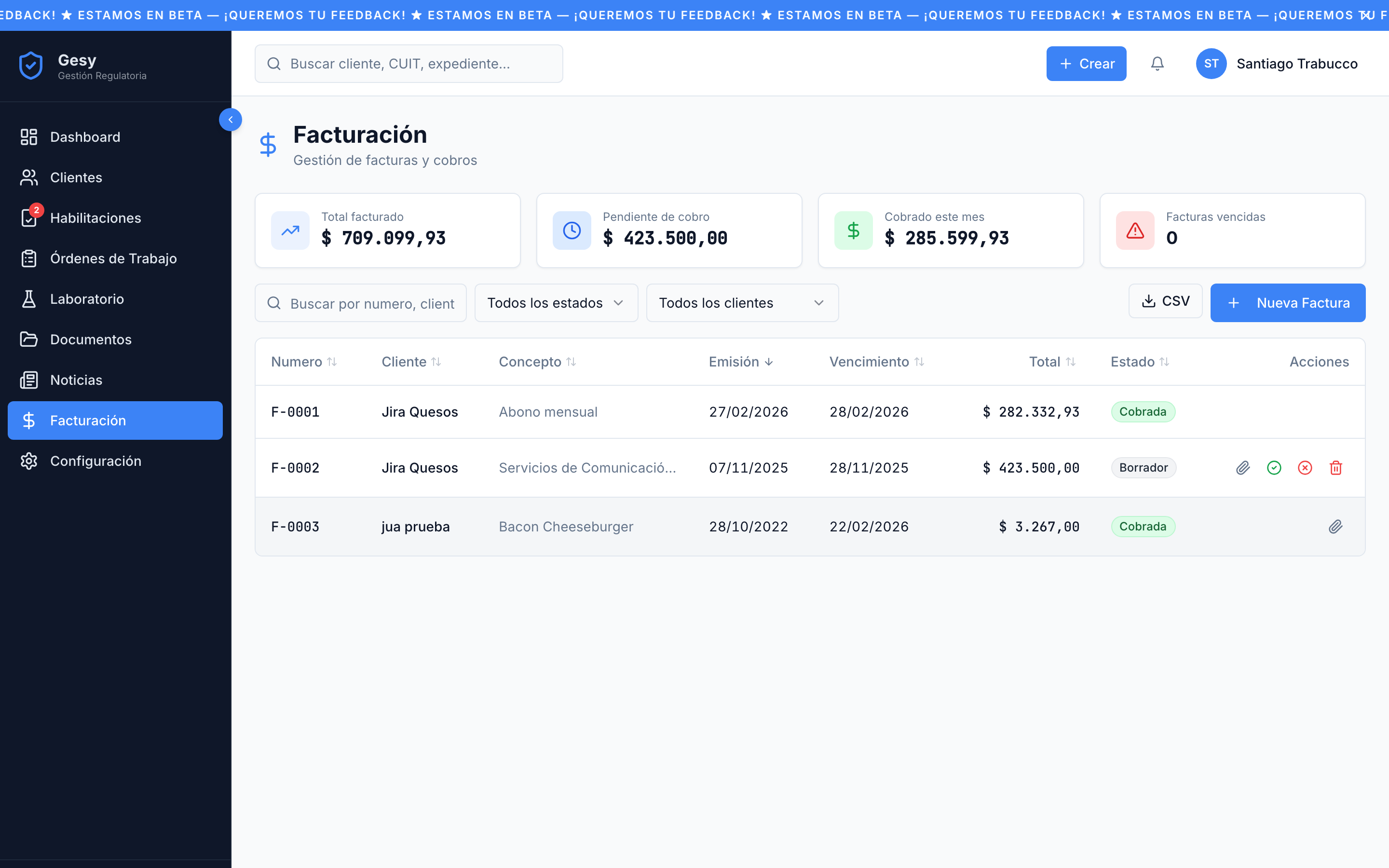
Task: Open Habilitaciones in the sidebar
Action: pos(95,218)
